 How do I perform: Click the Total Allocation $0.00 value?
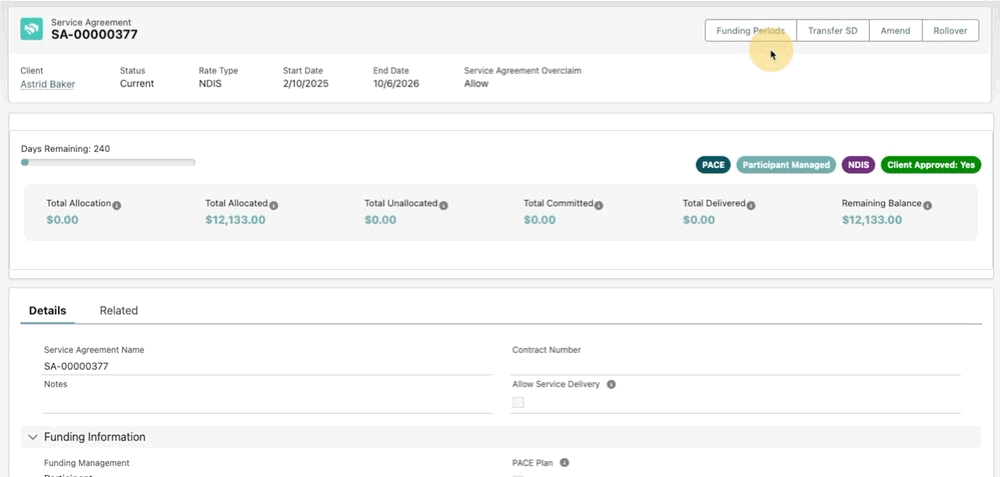tap(62, 220)
